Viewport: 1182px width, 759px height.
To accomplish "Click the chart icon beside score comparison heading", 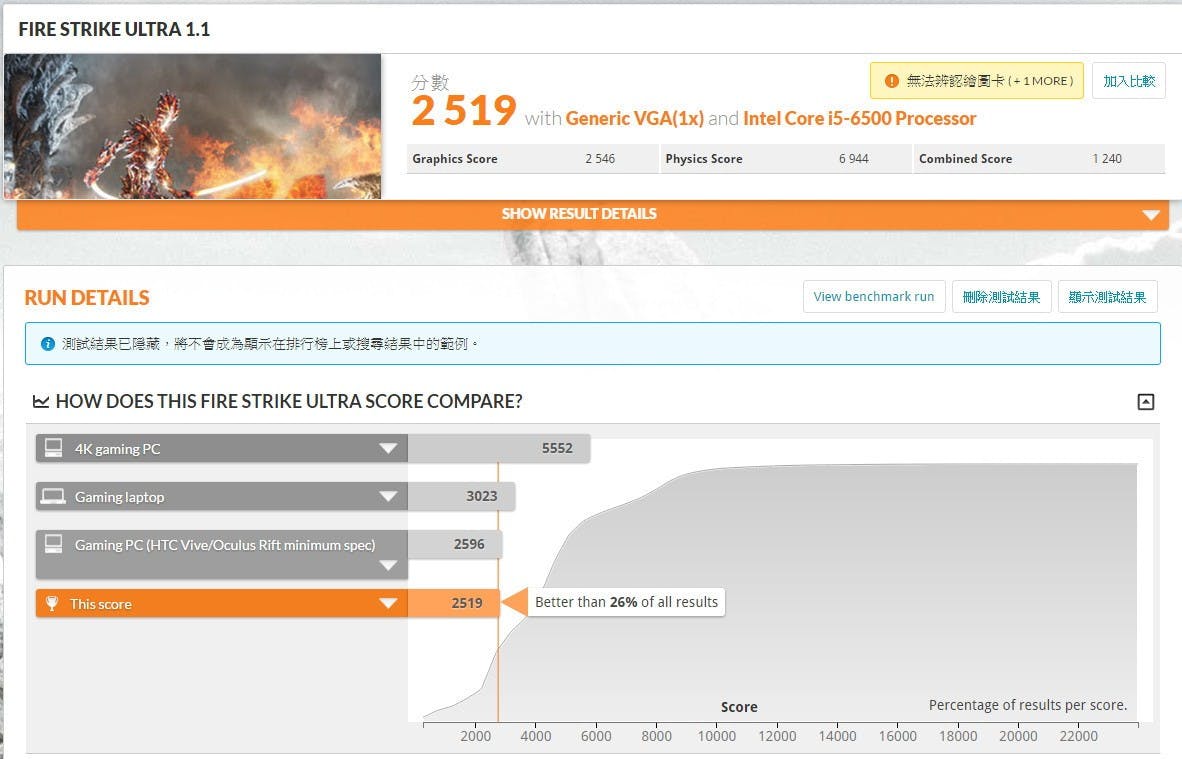I will coord(41,402).
